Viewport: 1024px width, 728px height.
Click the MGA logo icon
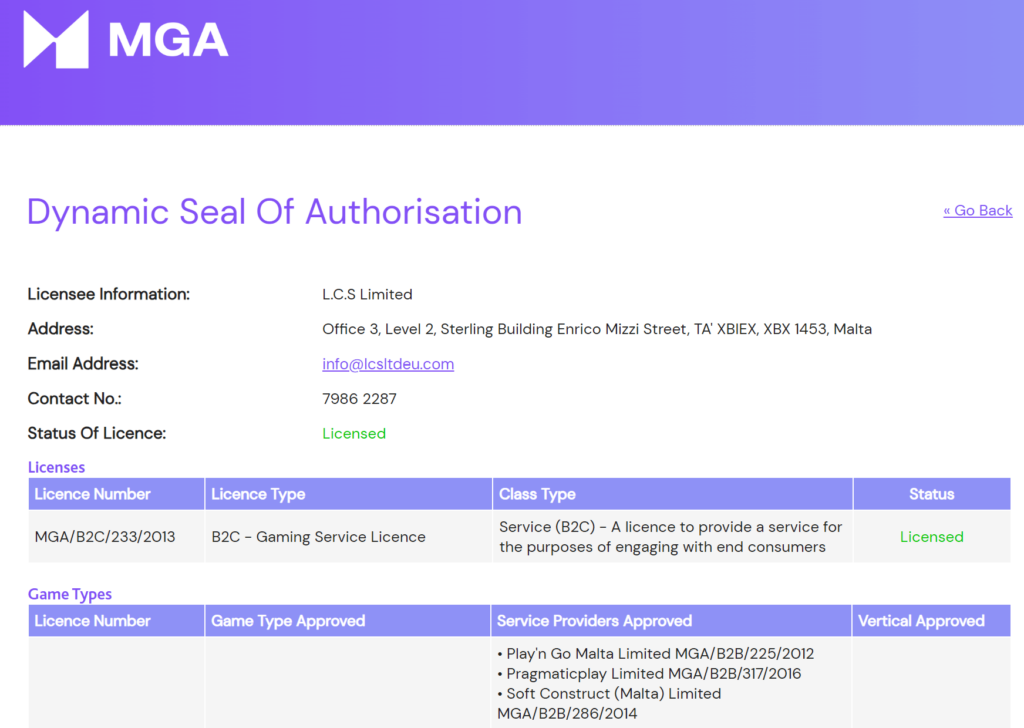coord(56,40)
